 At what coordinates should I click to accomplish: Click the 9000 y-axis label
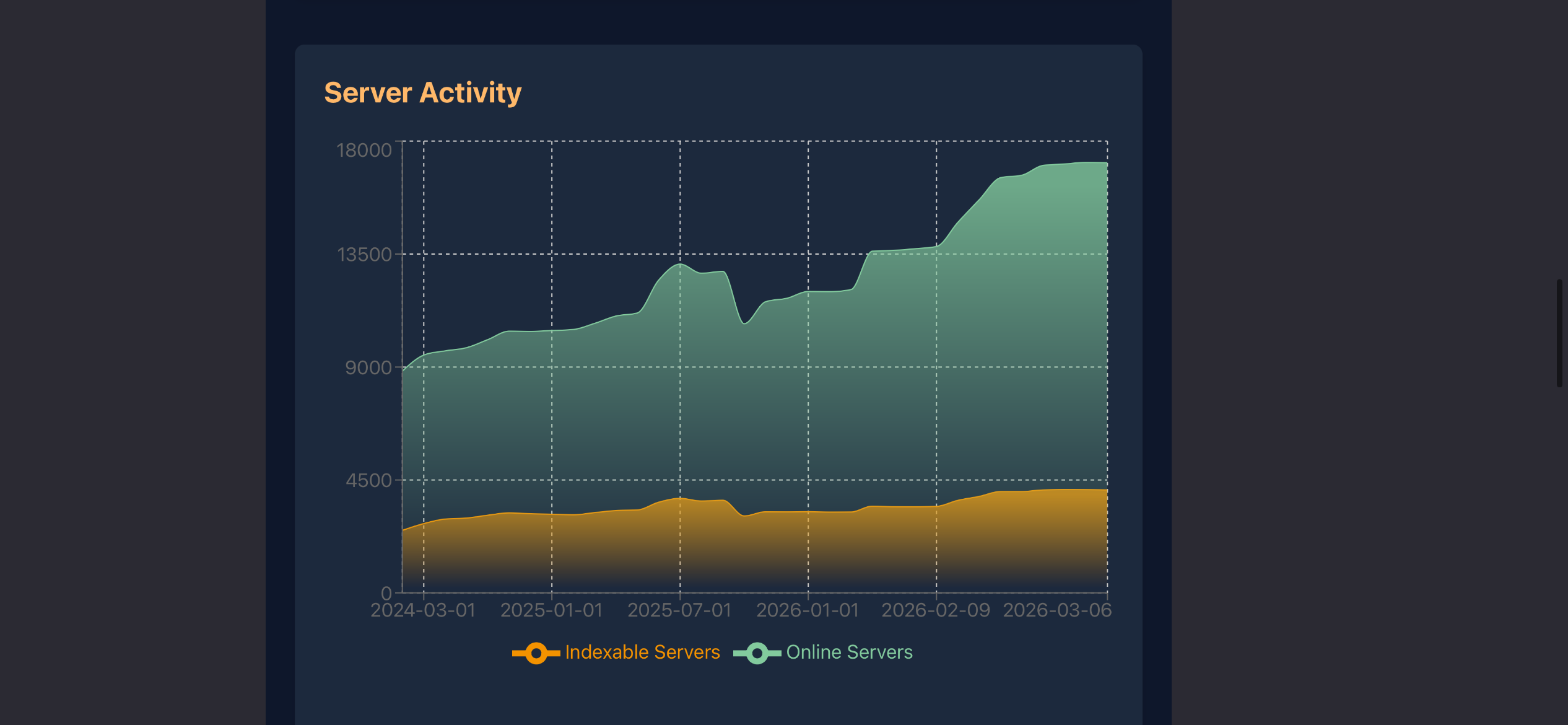[368, 367]
